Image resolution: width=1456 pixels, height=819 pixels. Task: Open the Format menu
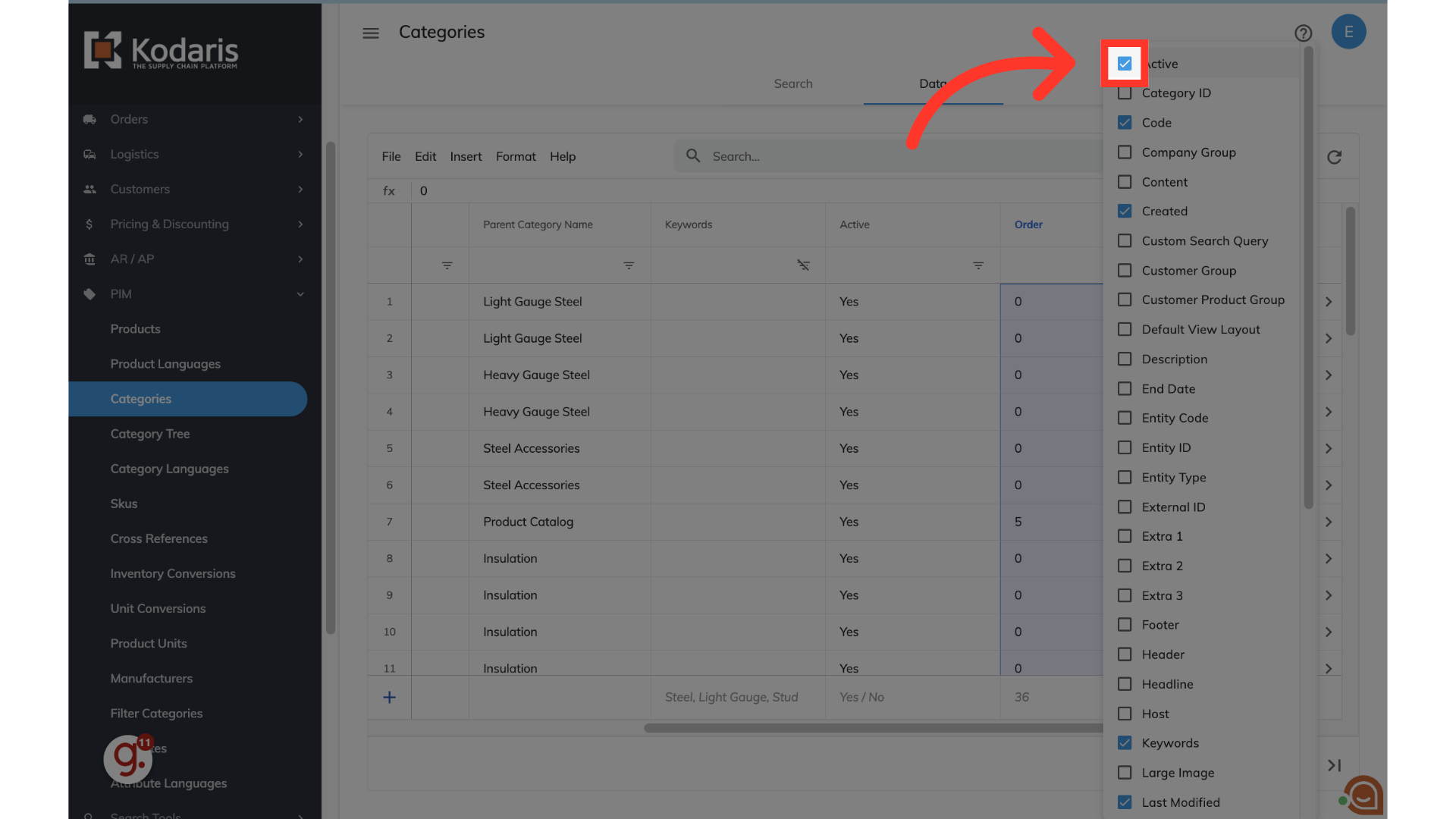[x=515, y=156]
